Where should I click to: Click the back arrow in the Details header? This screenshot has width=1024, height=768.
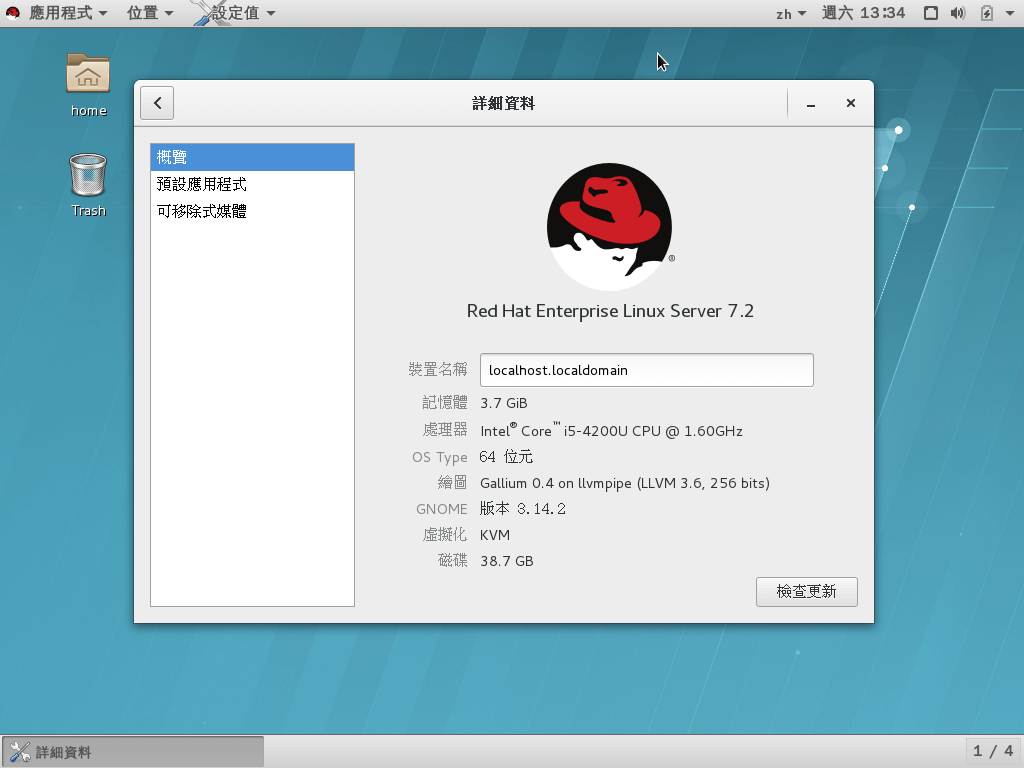(156, 102)
